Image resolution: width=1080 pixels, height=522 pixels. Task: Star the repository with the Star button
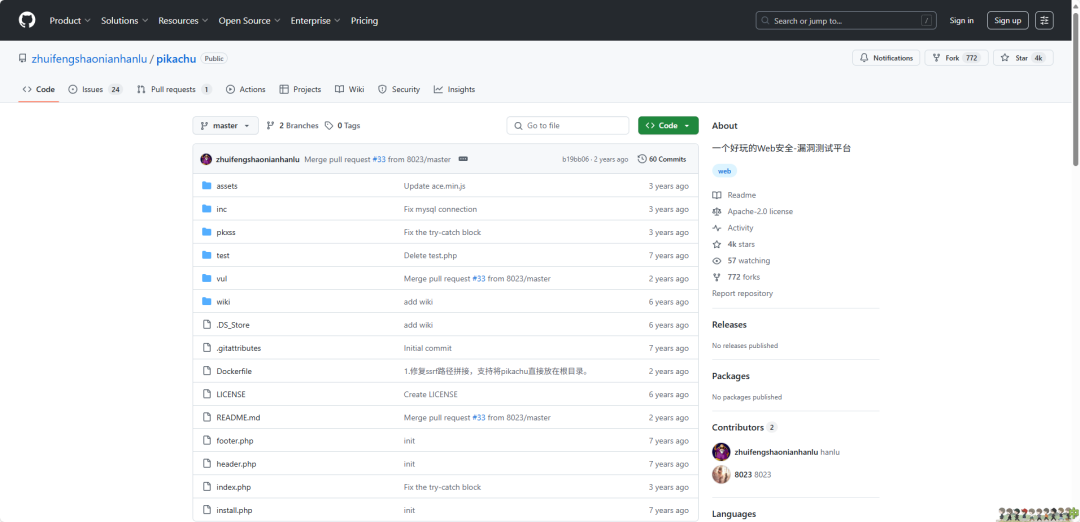[1023, 58]
